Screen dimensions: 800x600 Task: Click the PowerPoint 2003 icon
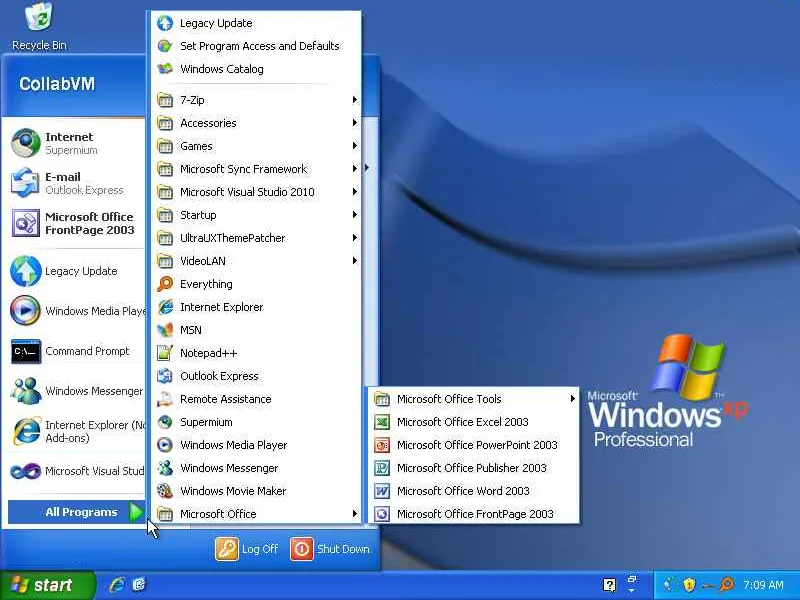[x=382, y=445]
